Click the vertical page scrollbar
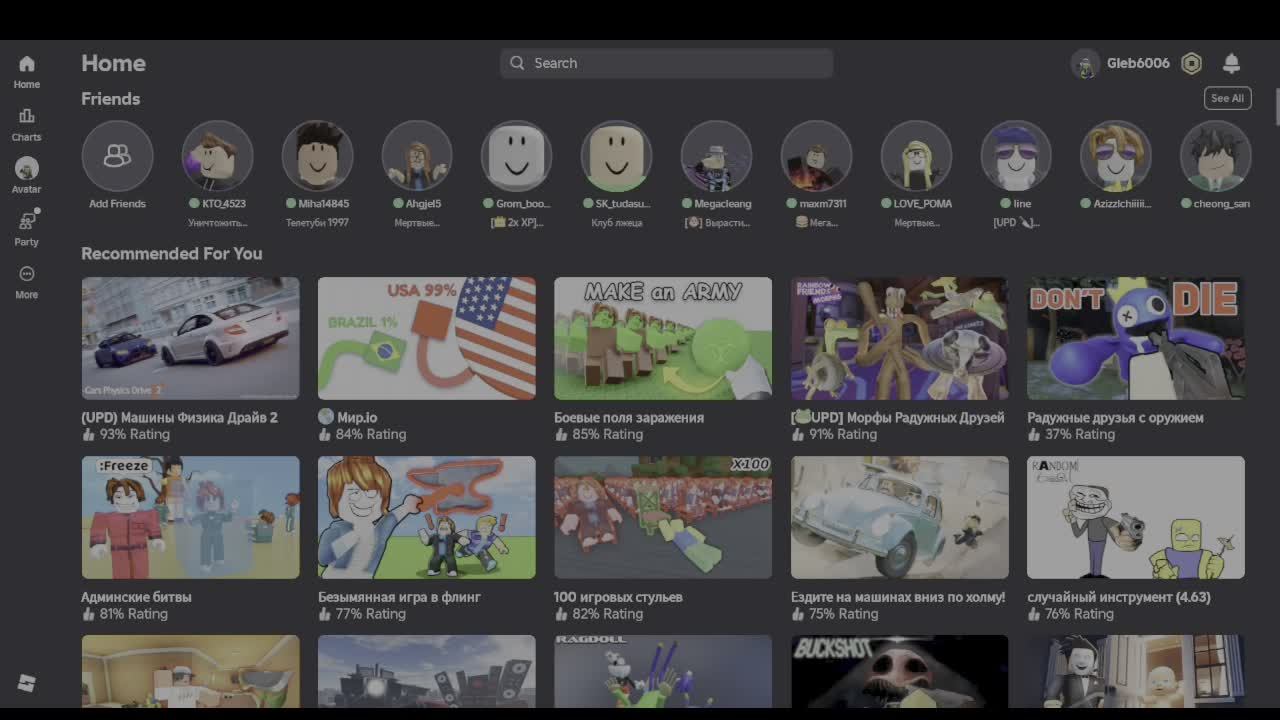Screen dimensions: 1280x720 (x=1276, y=106)
